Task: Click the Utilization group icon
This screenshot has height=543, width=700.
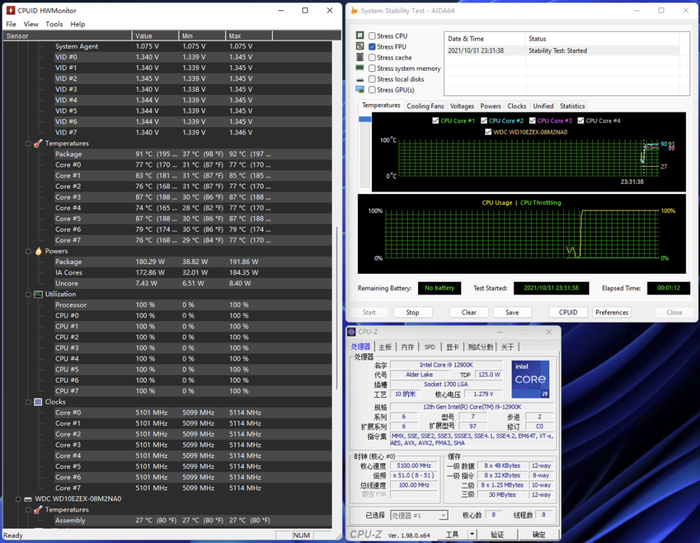Action: (x=38, y=295)
